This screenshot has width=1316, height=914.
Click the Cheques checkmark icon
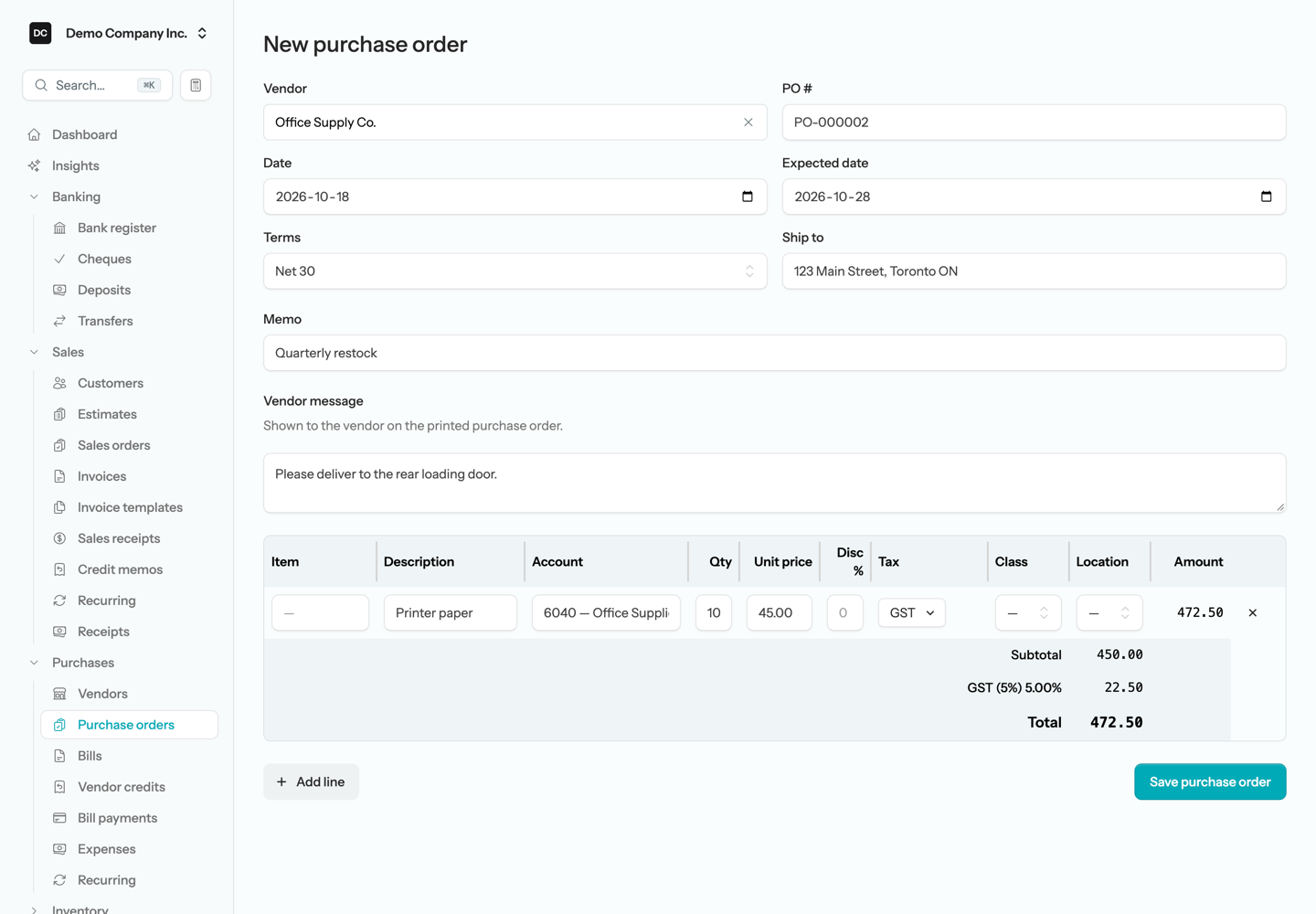tap(59, 259)
